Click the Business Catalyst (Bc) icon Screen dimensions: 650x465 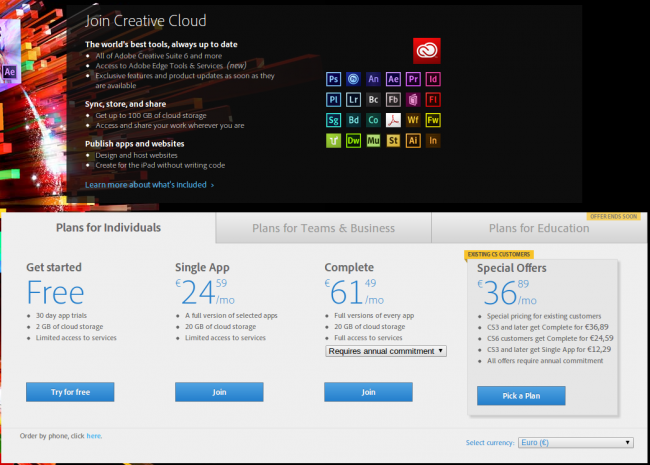click(373, 99)
